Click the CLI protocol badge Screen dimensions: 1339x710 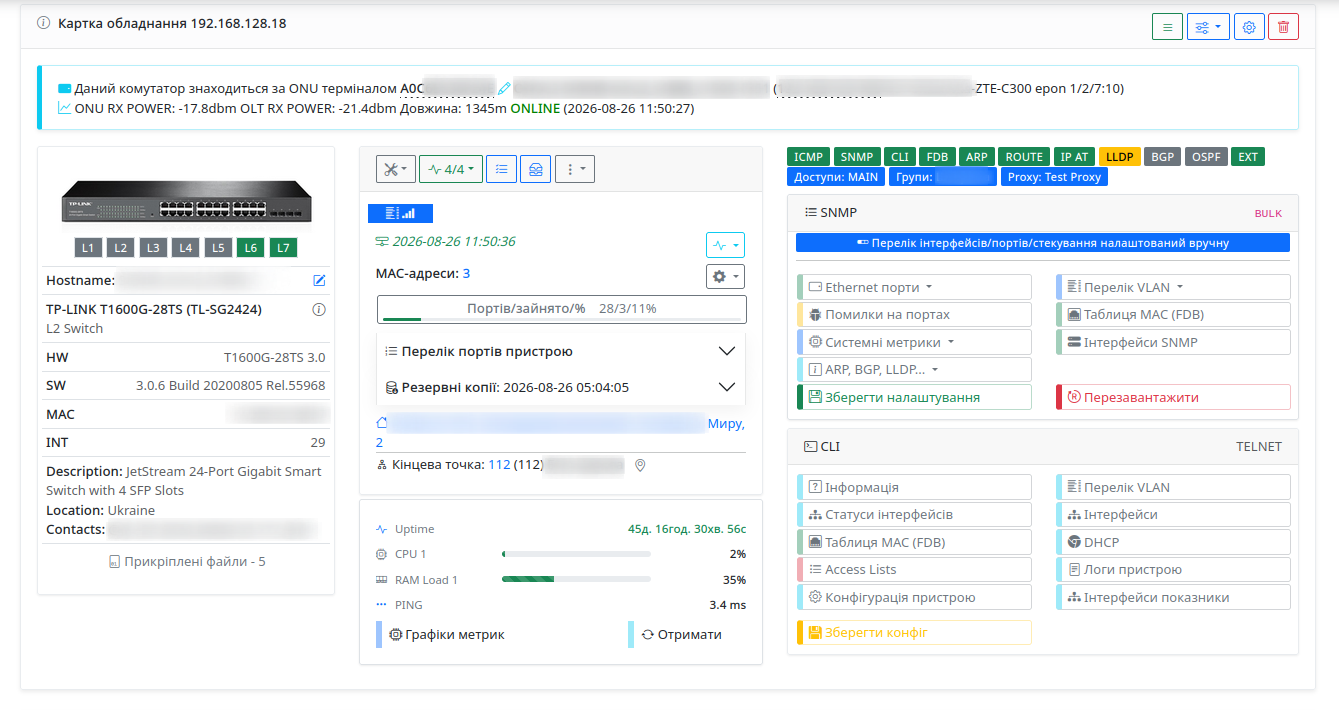click(x=900, y=156)
